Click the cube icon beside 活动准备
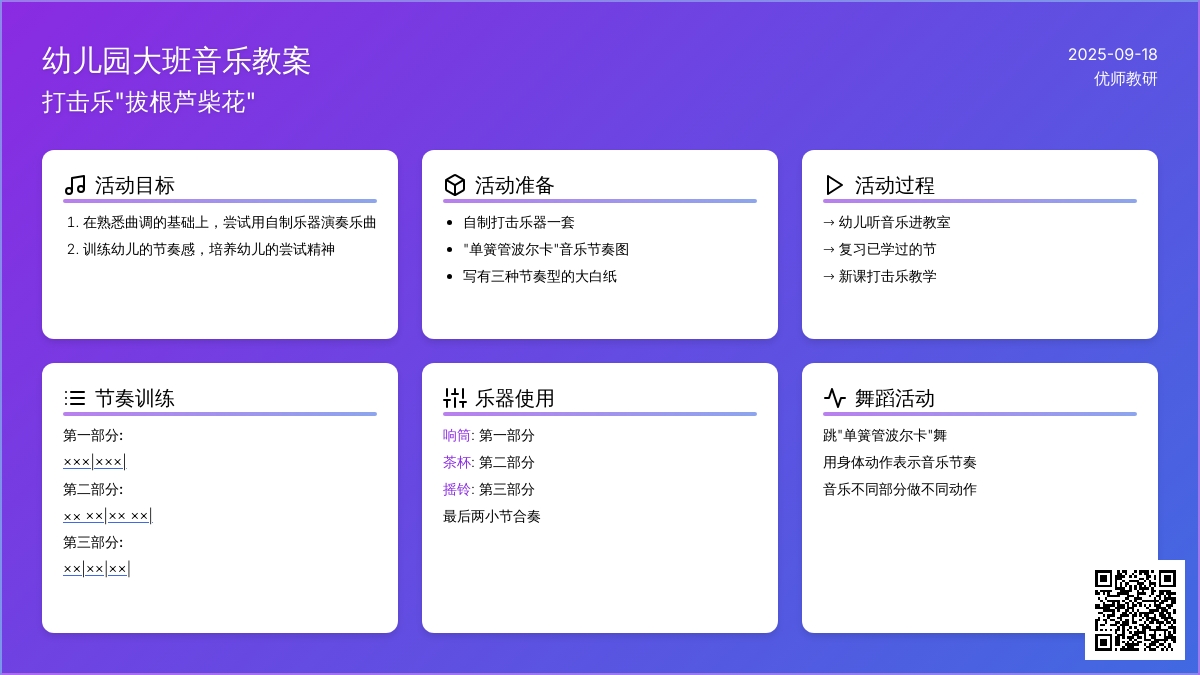1200x675 pixels. pos(455,185)
